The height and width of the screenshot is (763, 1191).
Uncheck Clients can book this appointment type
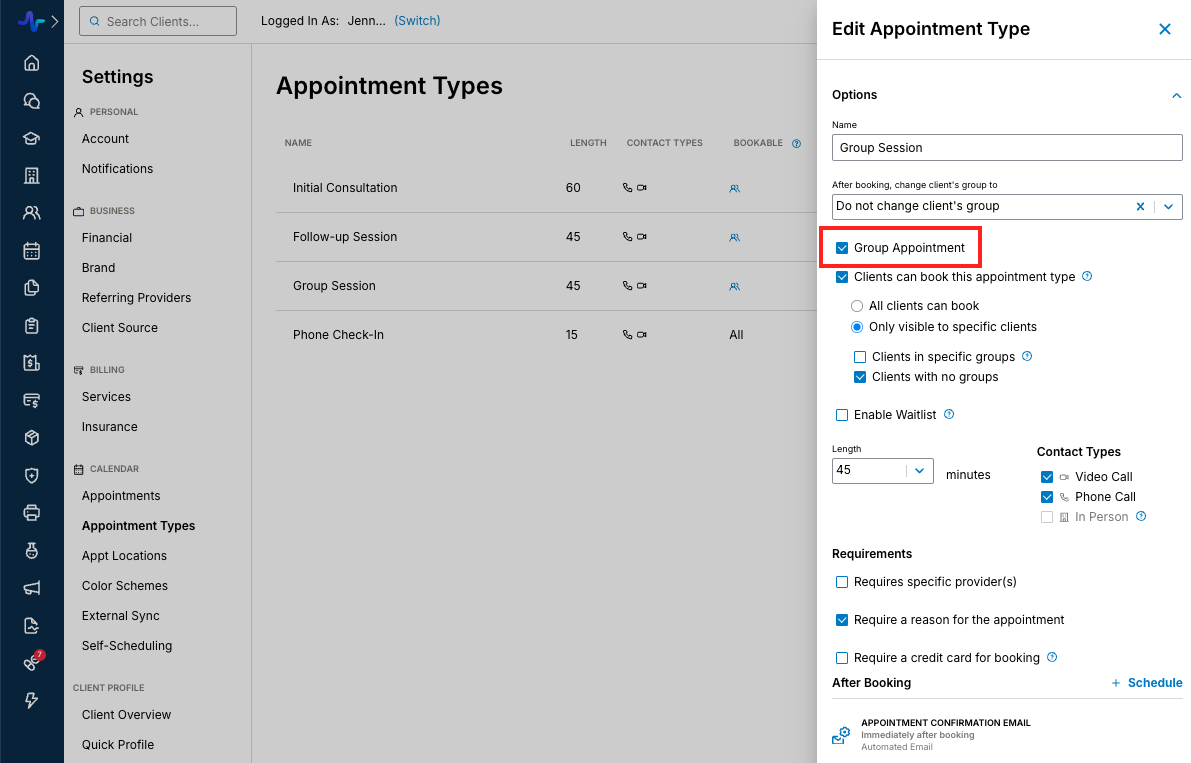click(x=842, y=277)
